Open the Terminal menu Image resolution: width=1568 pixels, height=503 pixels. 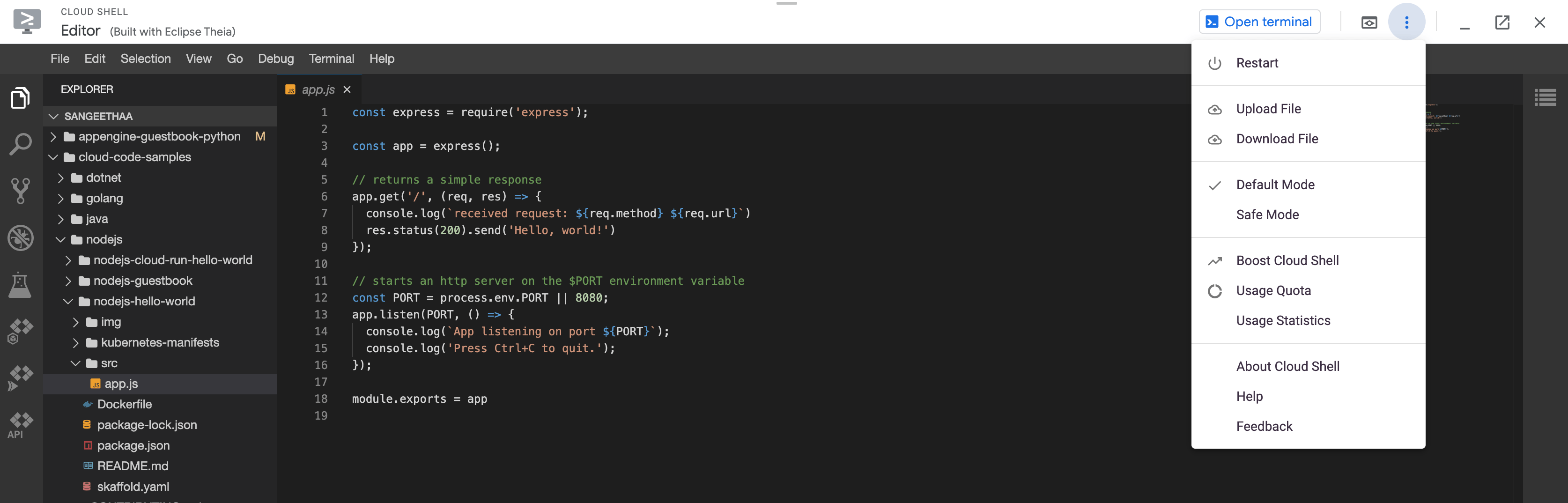pyautogui.click(x=332, y=59)
